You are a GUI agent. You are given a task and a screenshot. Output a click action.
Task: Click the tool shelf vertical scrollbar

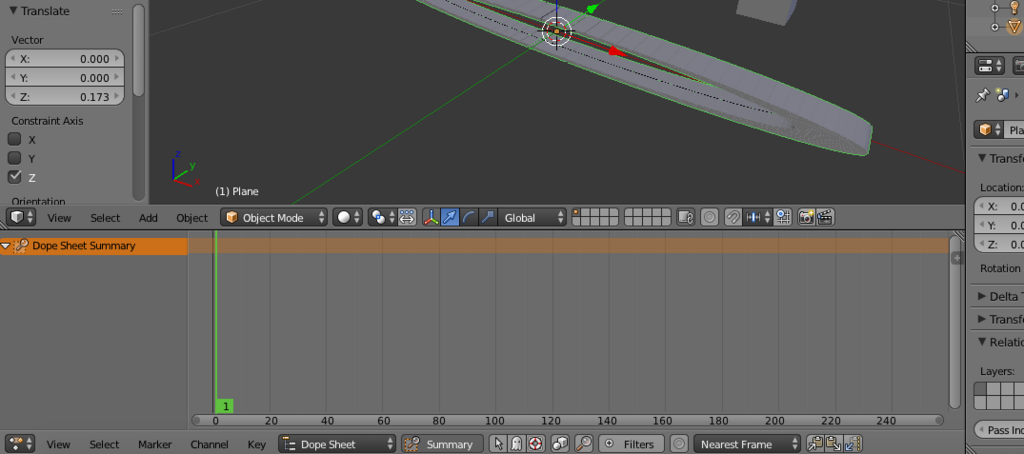point(138,49)
